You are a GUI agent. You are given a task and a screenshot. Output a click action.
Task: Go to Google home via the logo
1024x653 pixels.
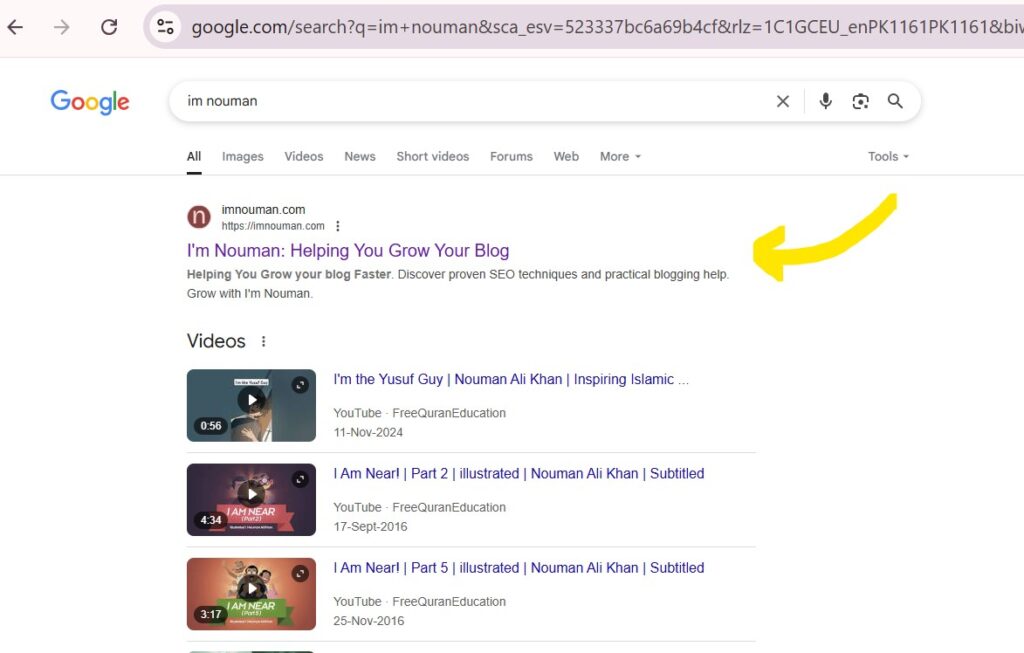pyautogui.click(x=90, y=102)
